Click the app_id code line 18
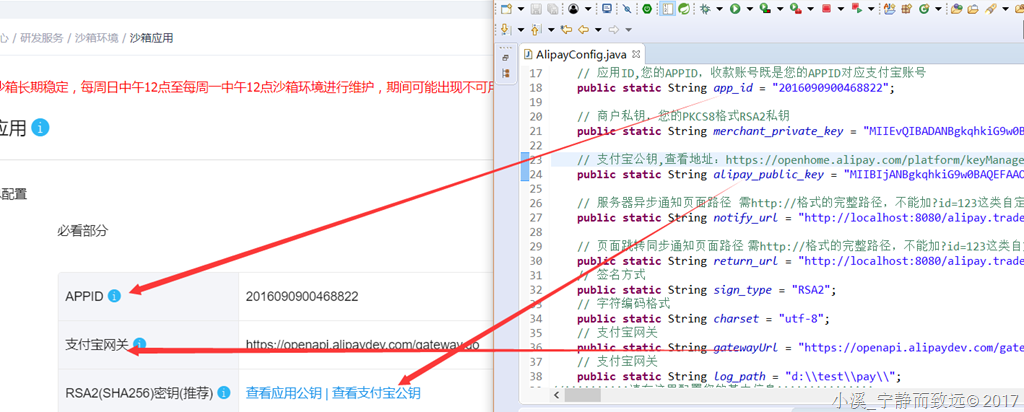The image size is (1024, 412). coord(736,88)
